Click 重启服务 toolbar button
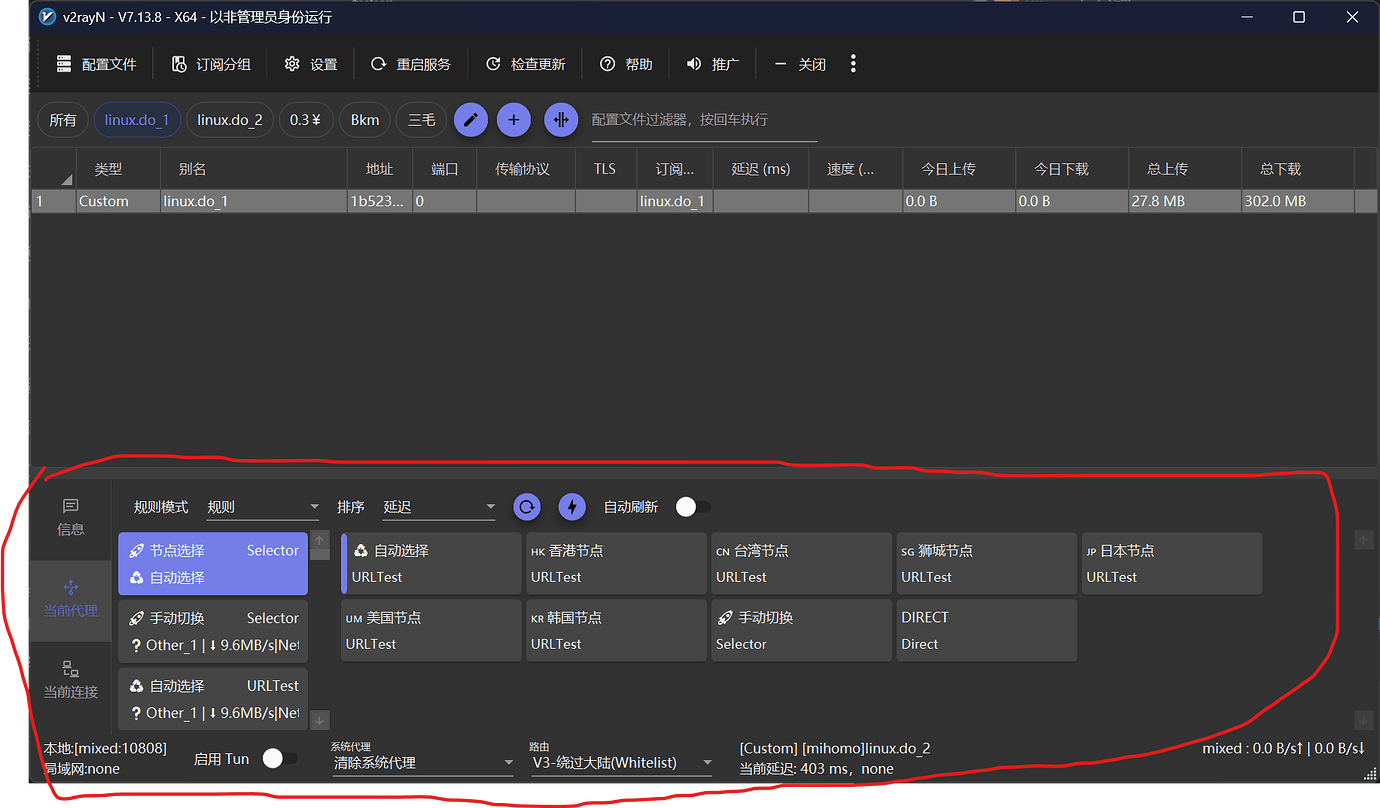Viewport: 1380px width, 808px height. [411, 64]
